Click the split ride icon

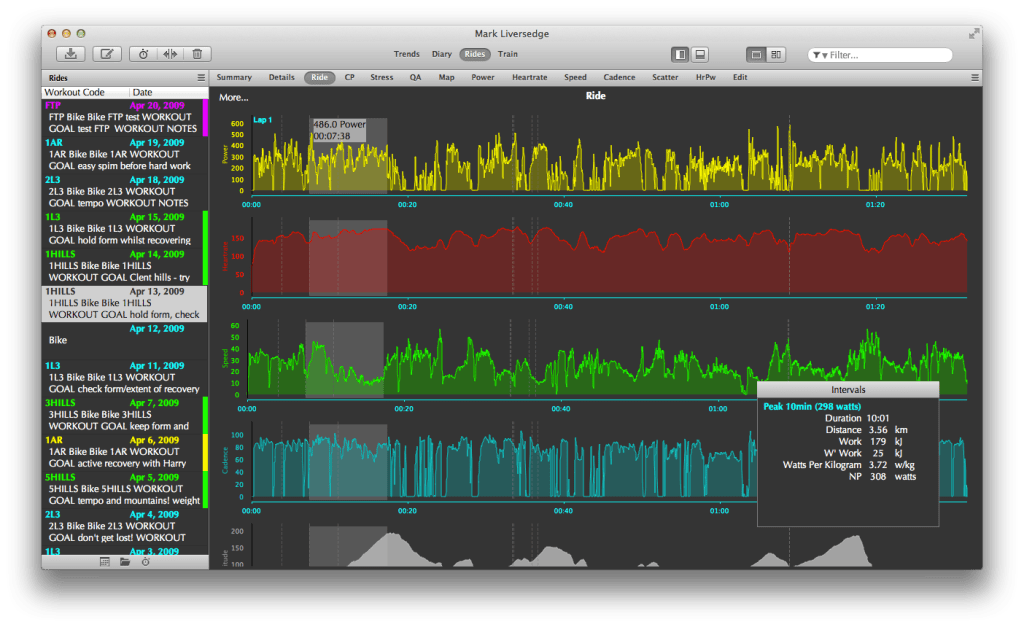click(170, 54)
